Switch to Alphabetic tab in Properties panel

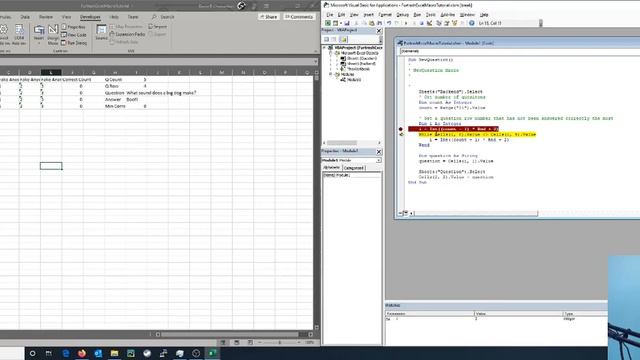(x=331, y=168)
